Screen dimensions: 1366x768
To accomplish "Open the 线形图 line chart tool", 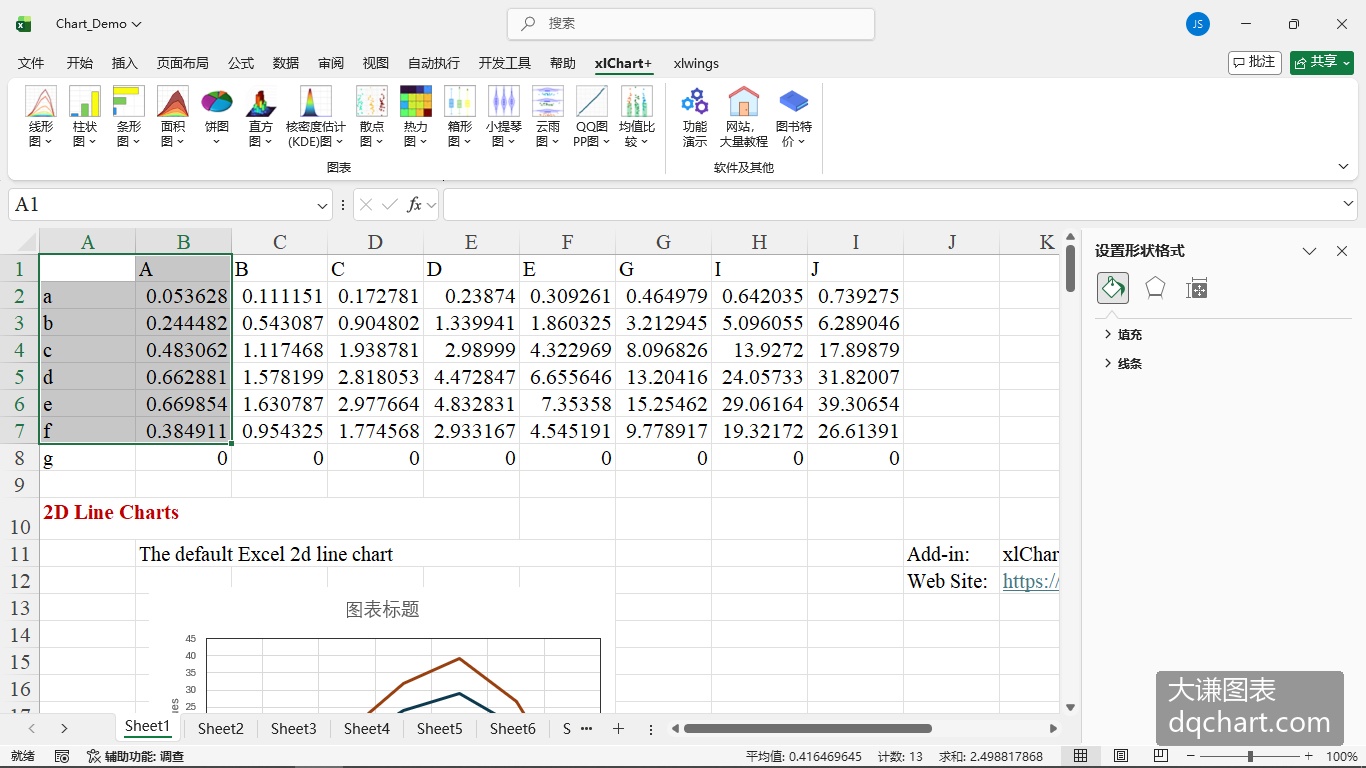I will (41, 117).
